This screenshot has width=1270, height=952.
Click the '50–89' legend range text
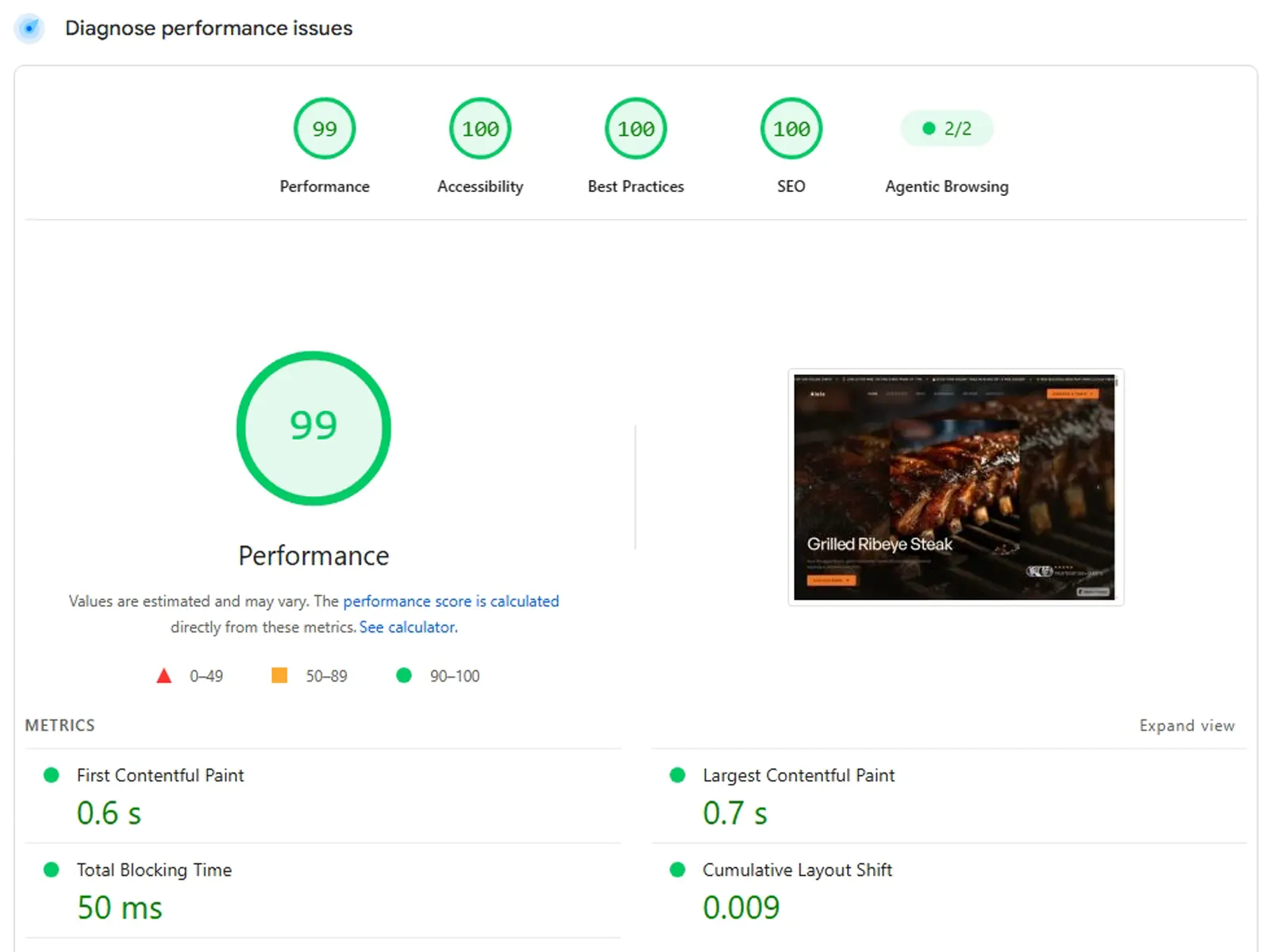327,676
